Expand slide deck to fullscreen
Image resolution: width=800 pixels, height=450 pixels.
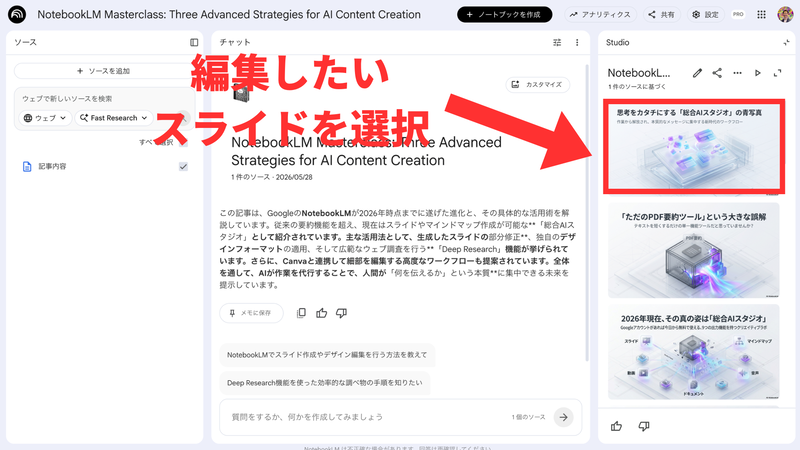tap(778, 73)
